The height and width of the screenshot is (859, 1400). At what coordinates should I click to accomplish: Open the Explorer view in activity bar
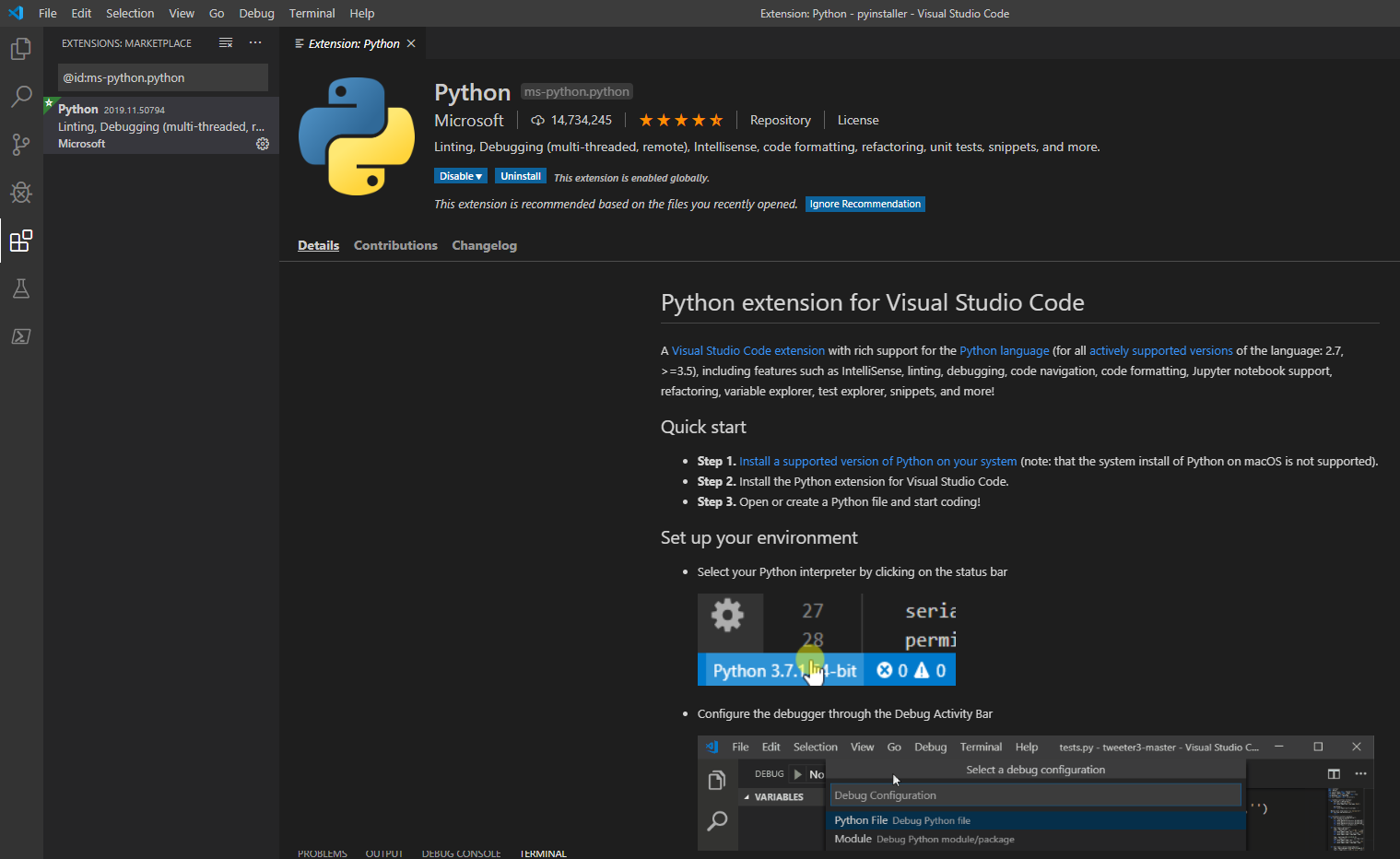(21, 49)
